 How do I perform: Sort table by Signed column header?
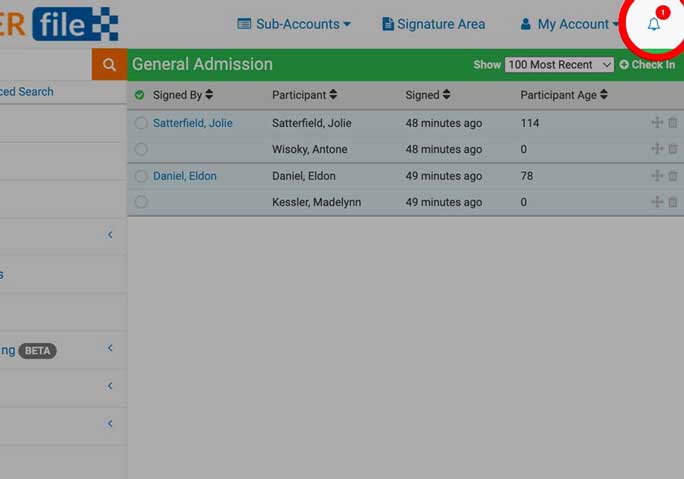click(x=428, y=95)
